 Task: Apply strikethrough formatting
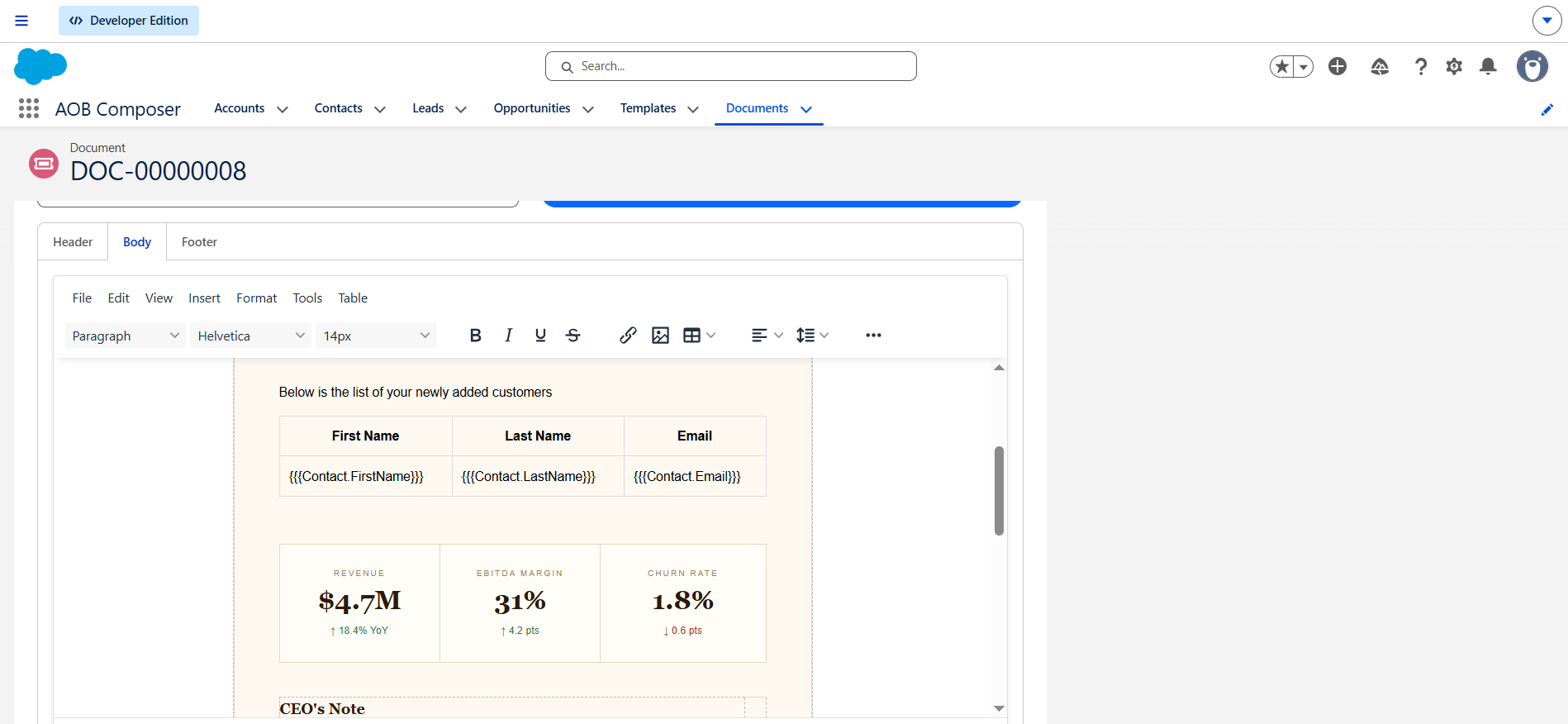pos(573,336)
